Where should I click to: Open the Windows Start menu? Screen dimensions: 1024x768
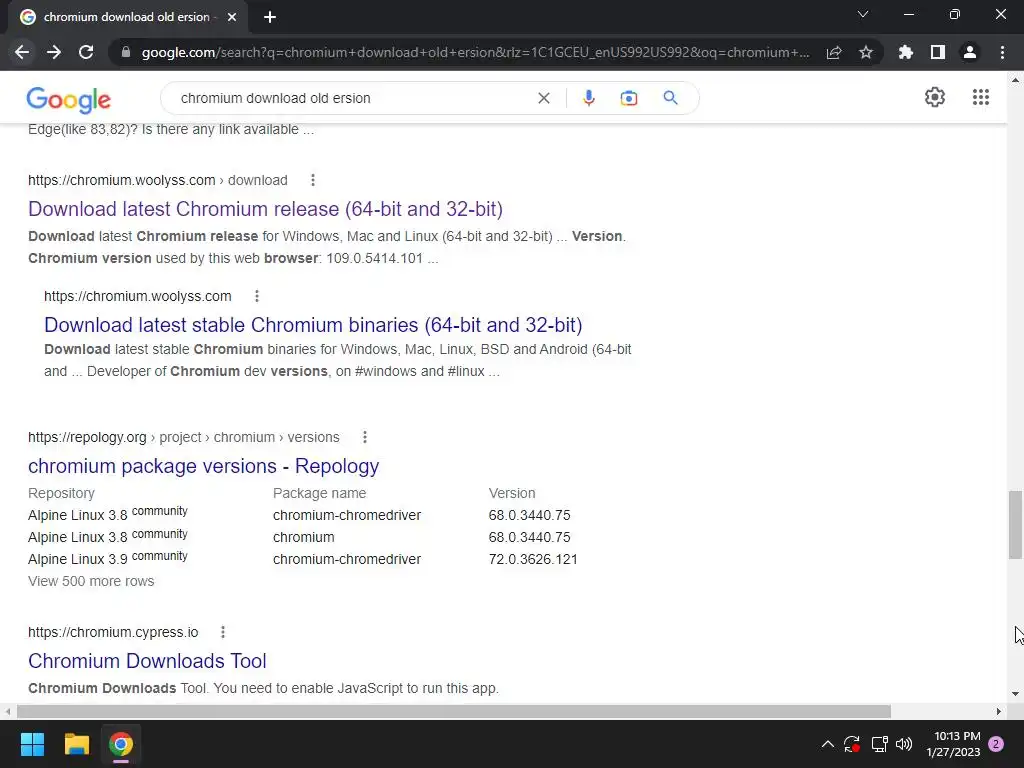click(x=32, y=744)
